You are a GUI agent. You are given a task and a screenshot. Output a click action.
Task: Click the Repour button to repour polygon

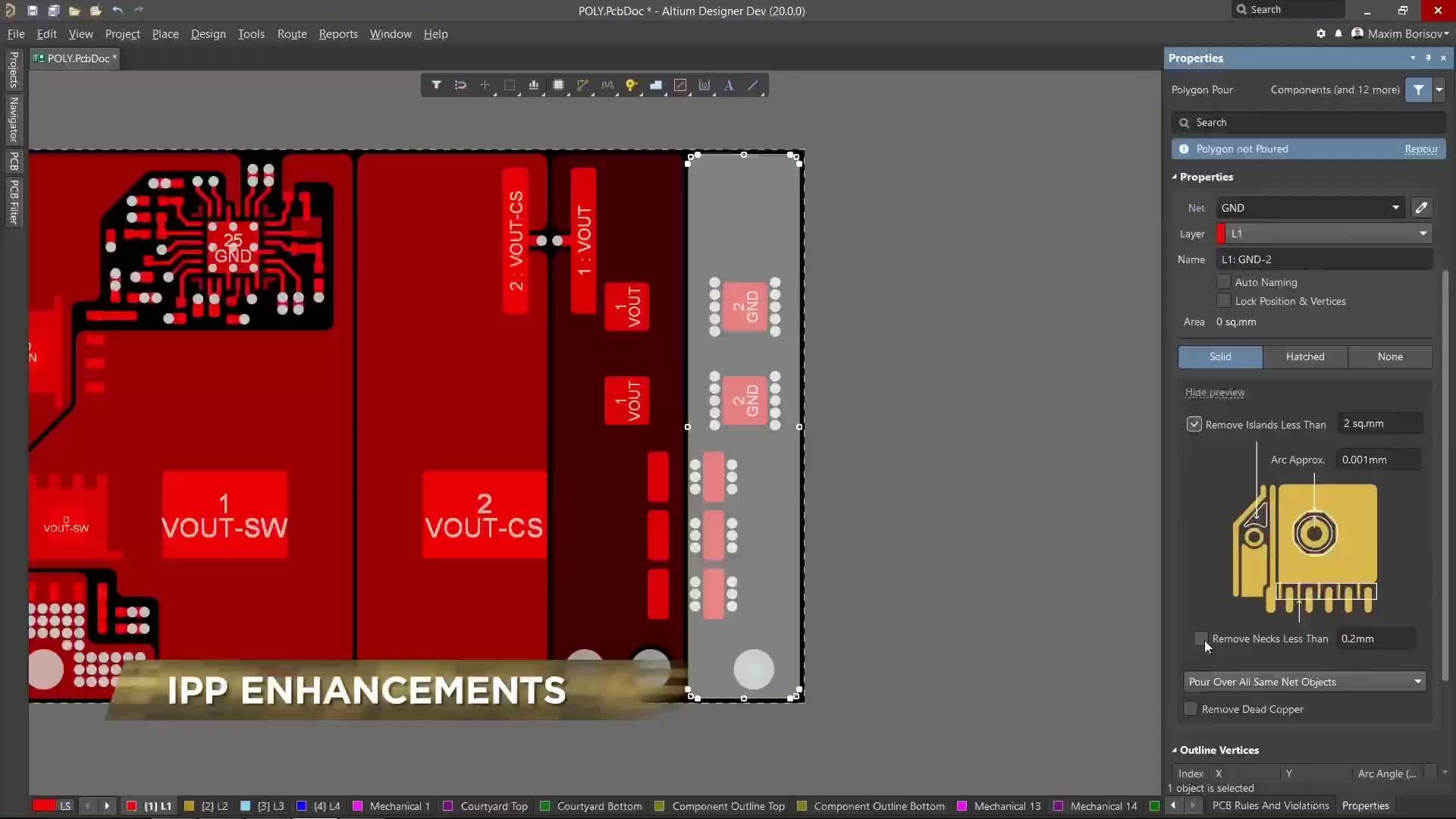click(1422, 148)
